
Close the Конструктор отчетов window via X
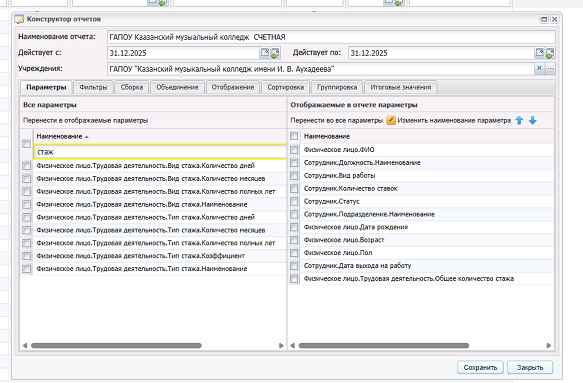(x=554, y=19)
